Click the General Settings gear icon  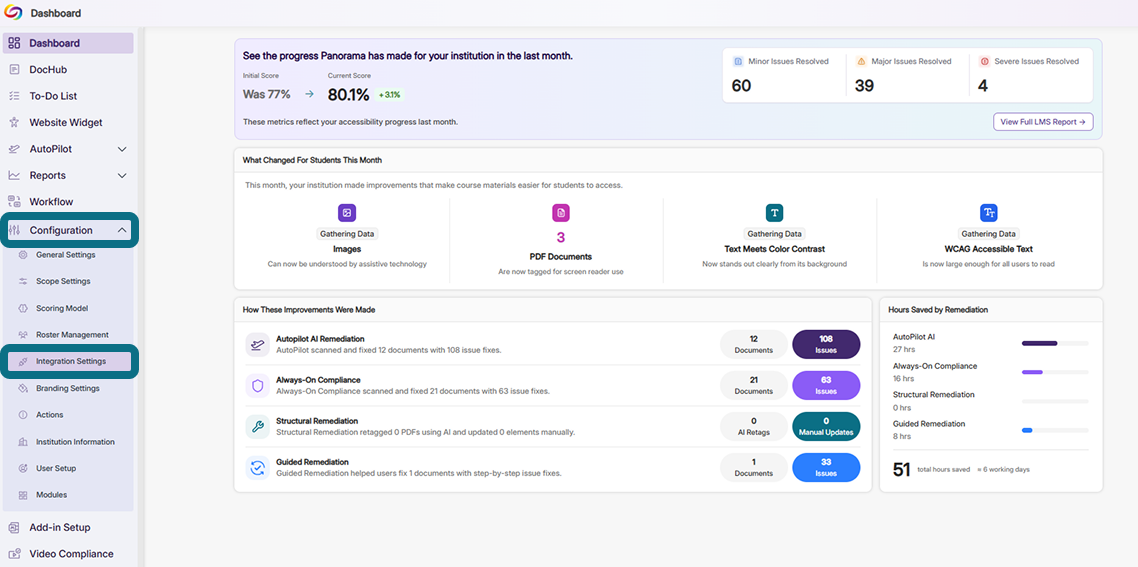click(x=22, y=255)
